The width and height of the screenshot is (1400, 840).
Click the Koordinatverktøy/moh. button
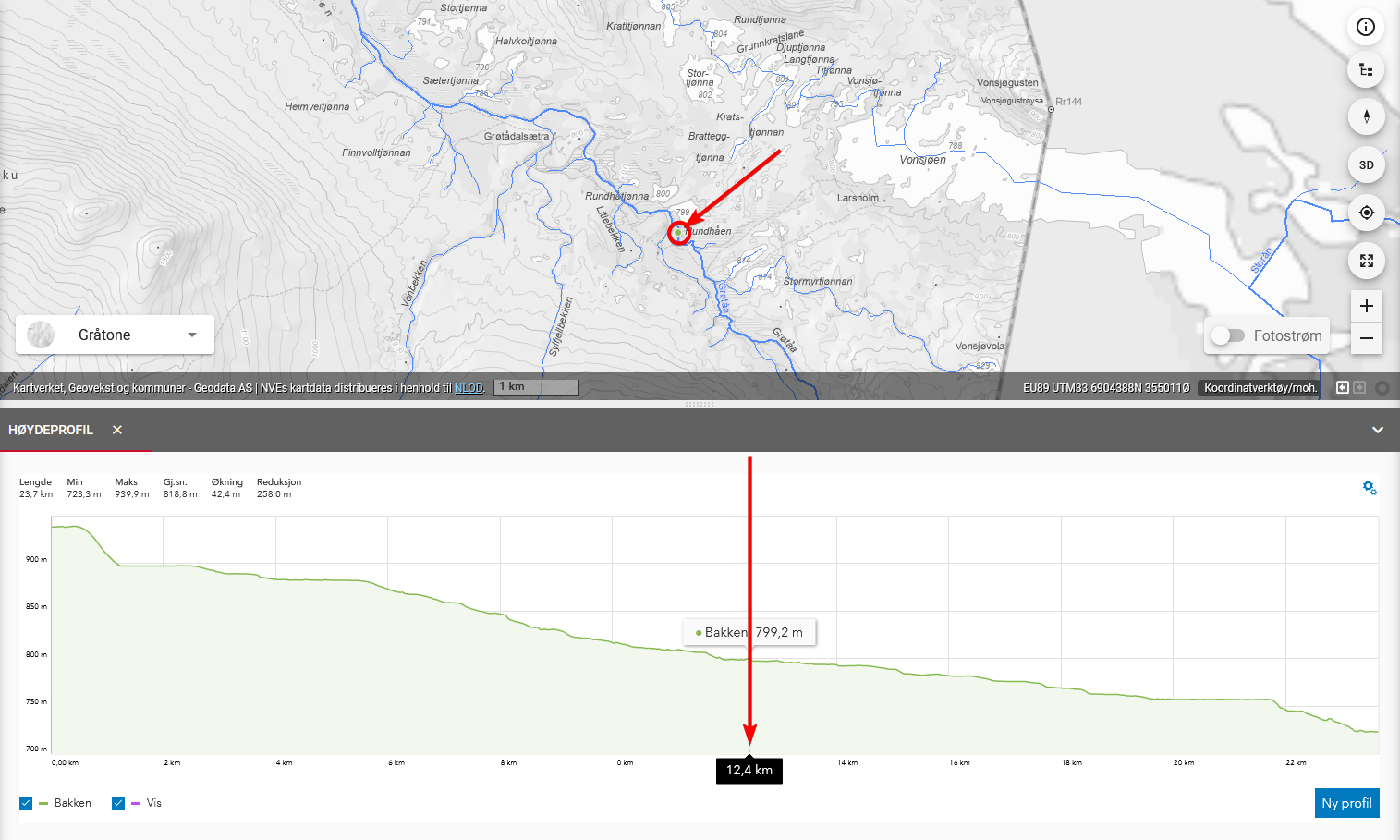coord(1260,388)
